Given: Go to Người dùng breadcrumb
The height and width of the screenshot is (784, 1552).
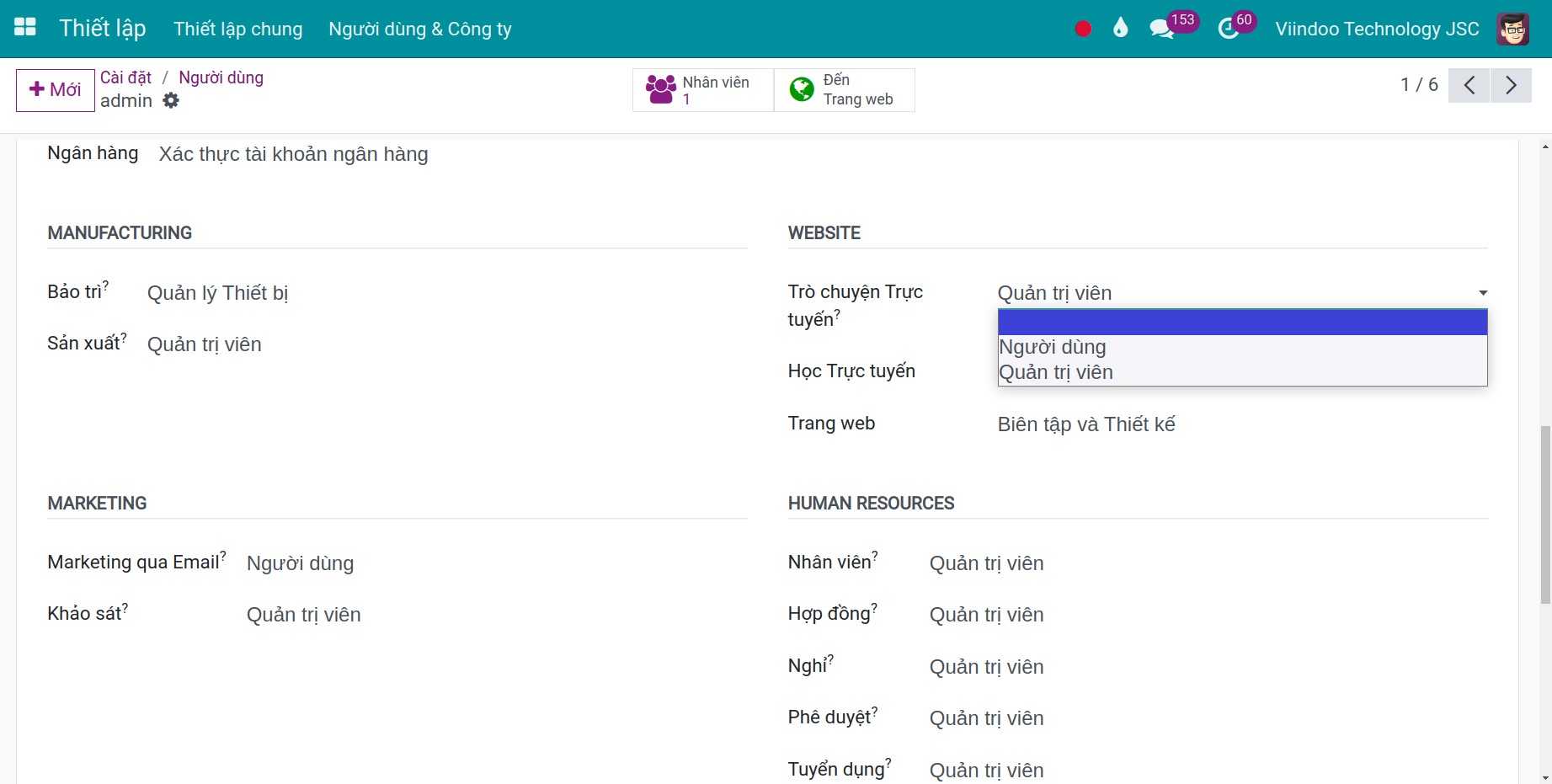Looking at the screenshot, I should click(x=221, y=77).
